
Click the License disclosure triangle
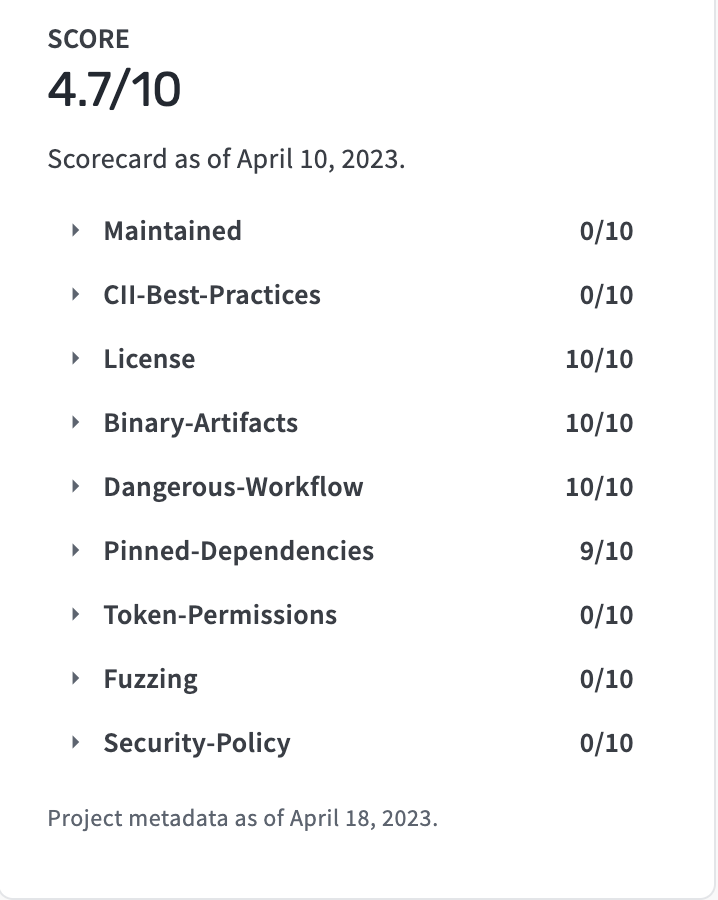(75, 359)
